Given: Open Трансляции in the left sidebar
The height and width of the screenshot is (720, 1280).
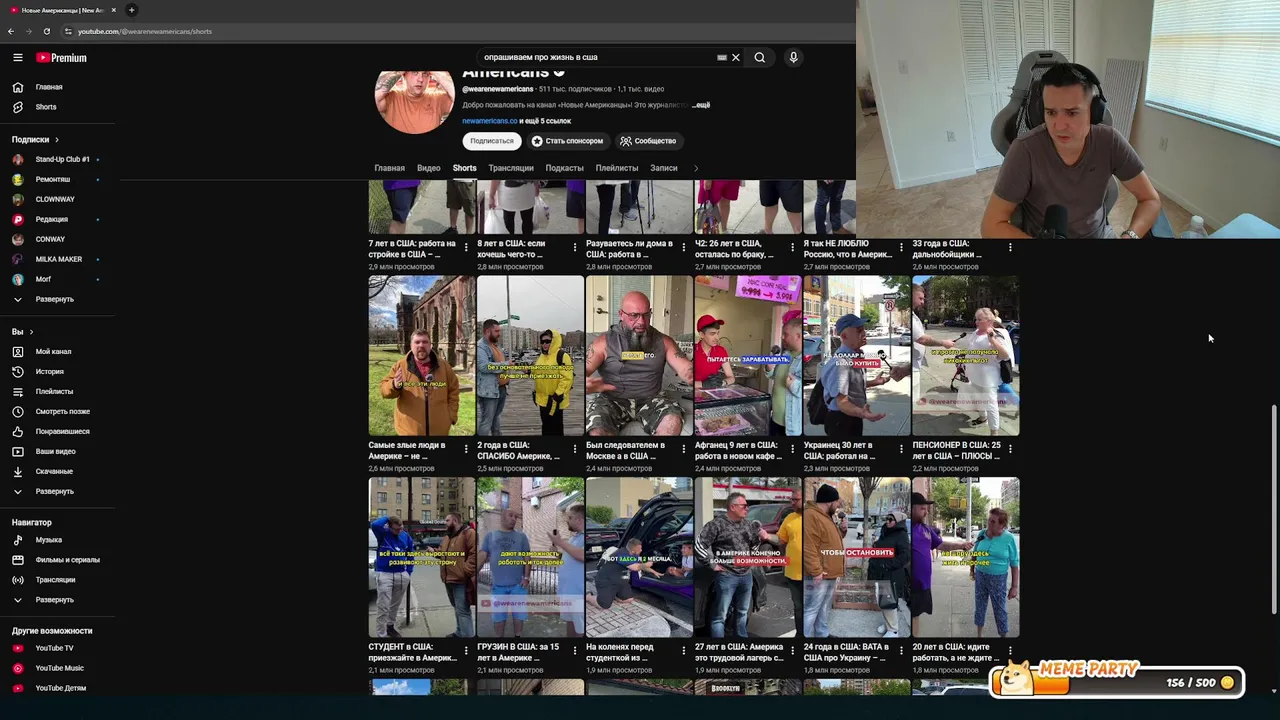Looking at the screenshot, I should pos(57,580).
